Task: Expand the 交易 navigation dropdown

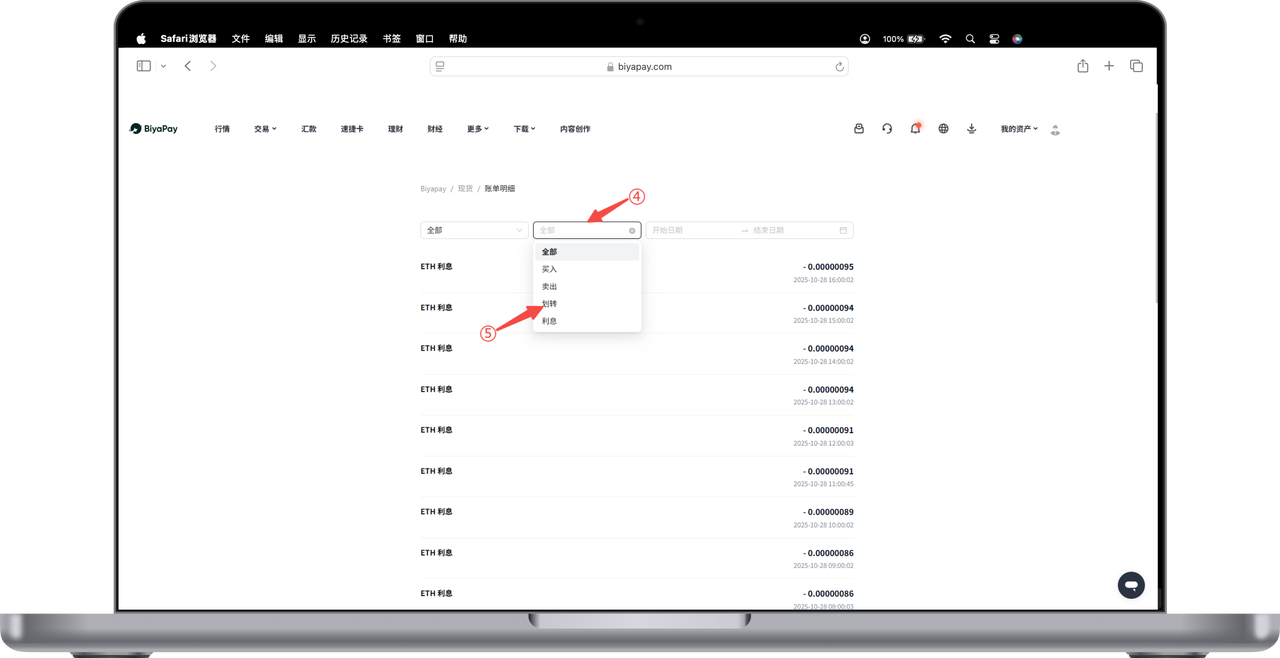Action: pyautogui.click(x=265, y=129)
